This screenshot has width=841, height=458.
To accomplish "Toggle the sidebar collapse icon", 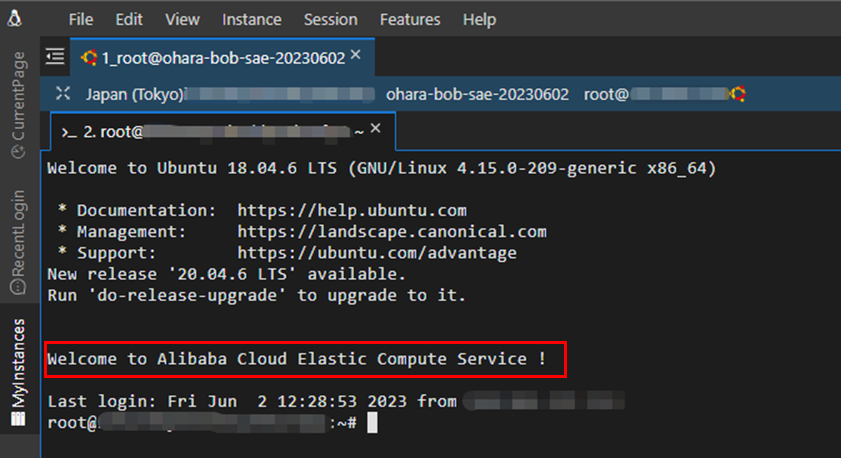I will coord(55,57).
